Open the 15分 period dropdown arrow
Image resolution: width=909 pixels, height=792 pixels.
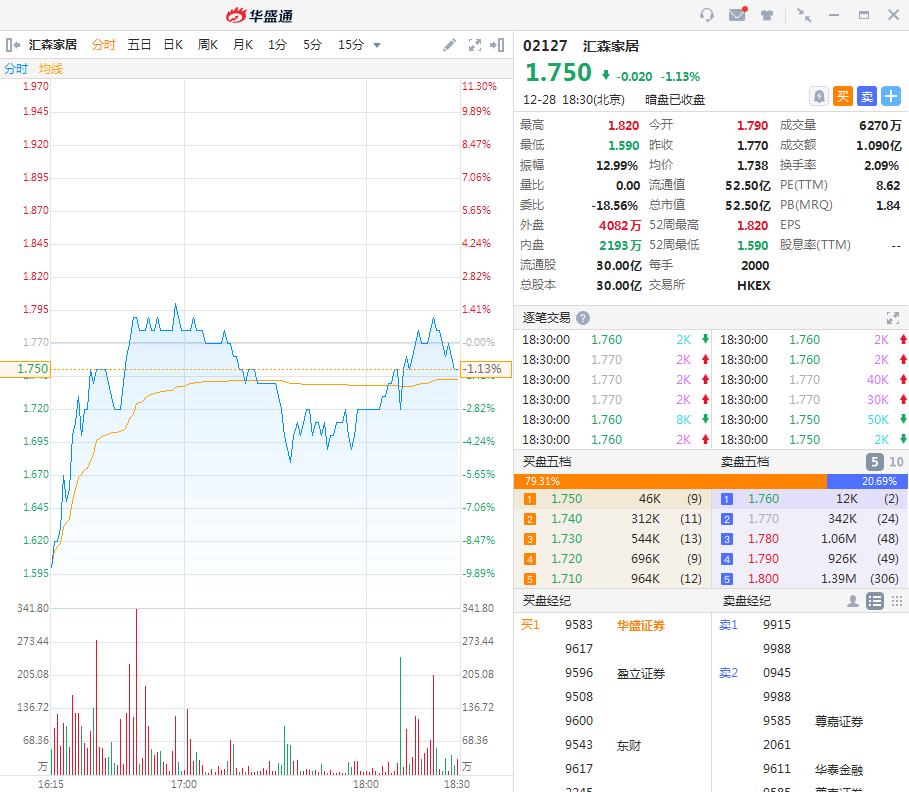[377, 45]
